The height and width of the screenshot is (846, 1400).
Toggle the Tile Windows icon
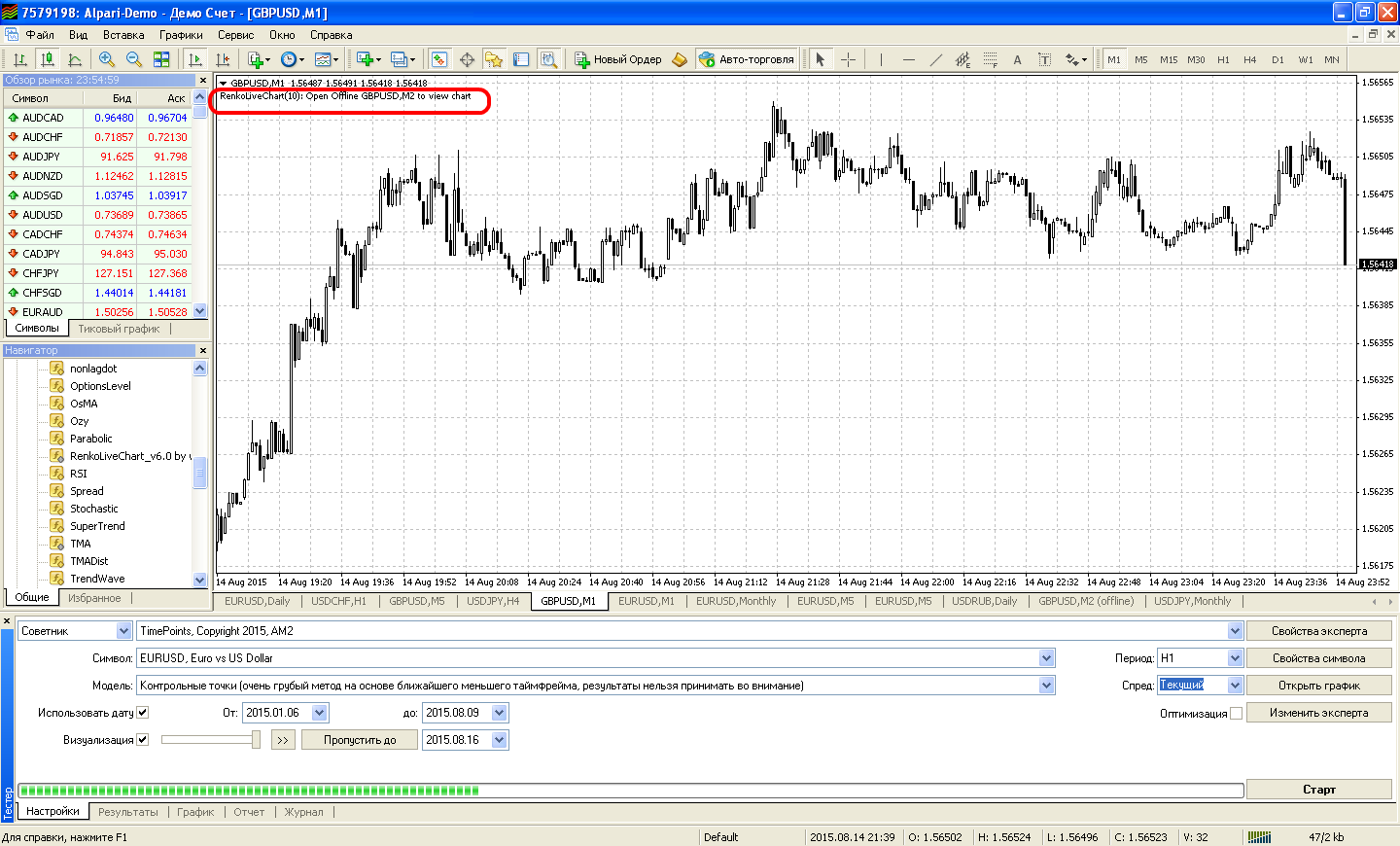tap(161, 59)
